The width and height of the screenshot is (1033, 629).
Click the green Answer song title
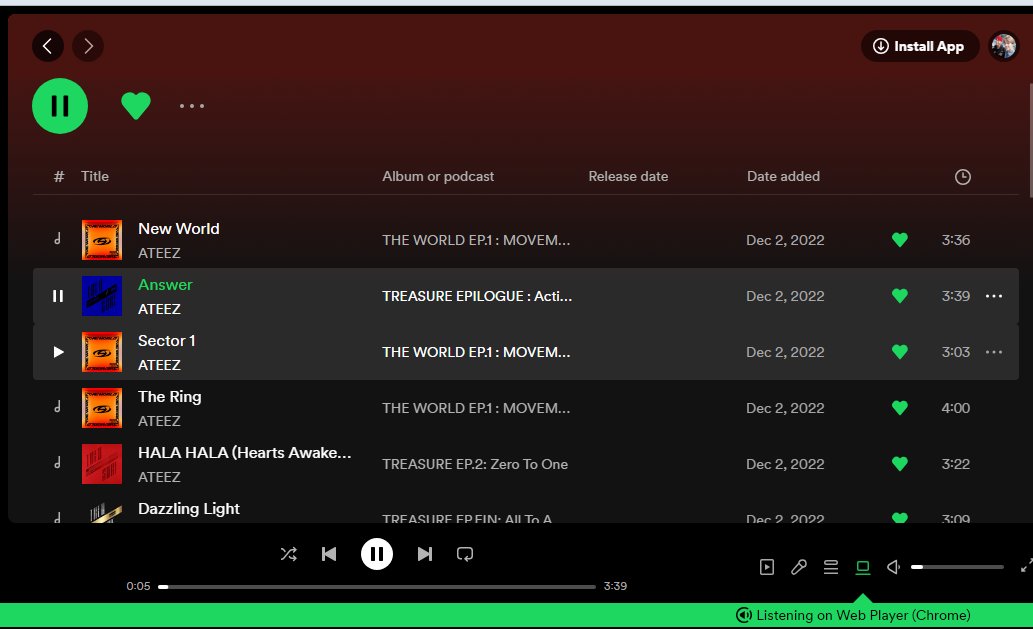tap(165, 285)
